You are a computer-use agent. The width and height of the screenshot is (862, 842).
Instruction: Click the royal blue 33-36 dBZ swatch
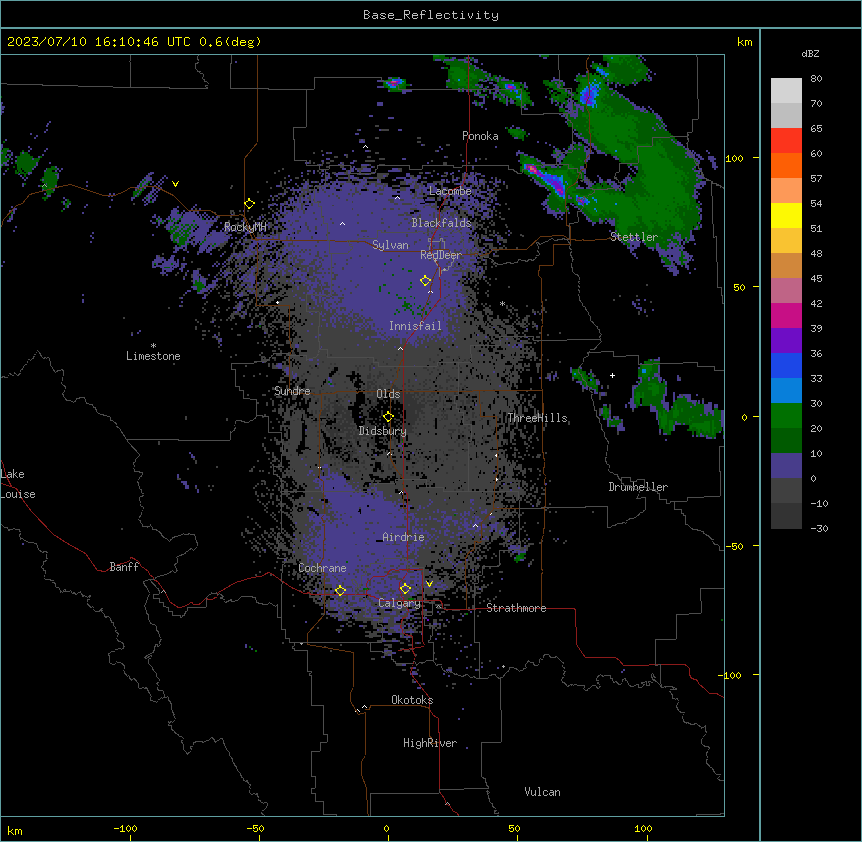(x=786, y=365)
